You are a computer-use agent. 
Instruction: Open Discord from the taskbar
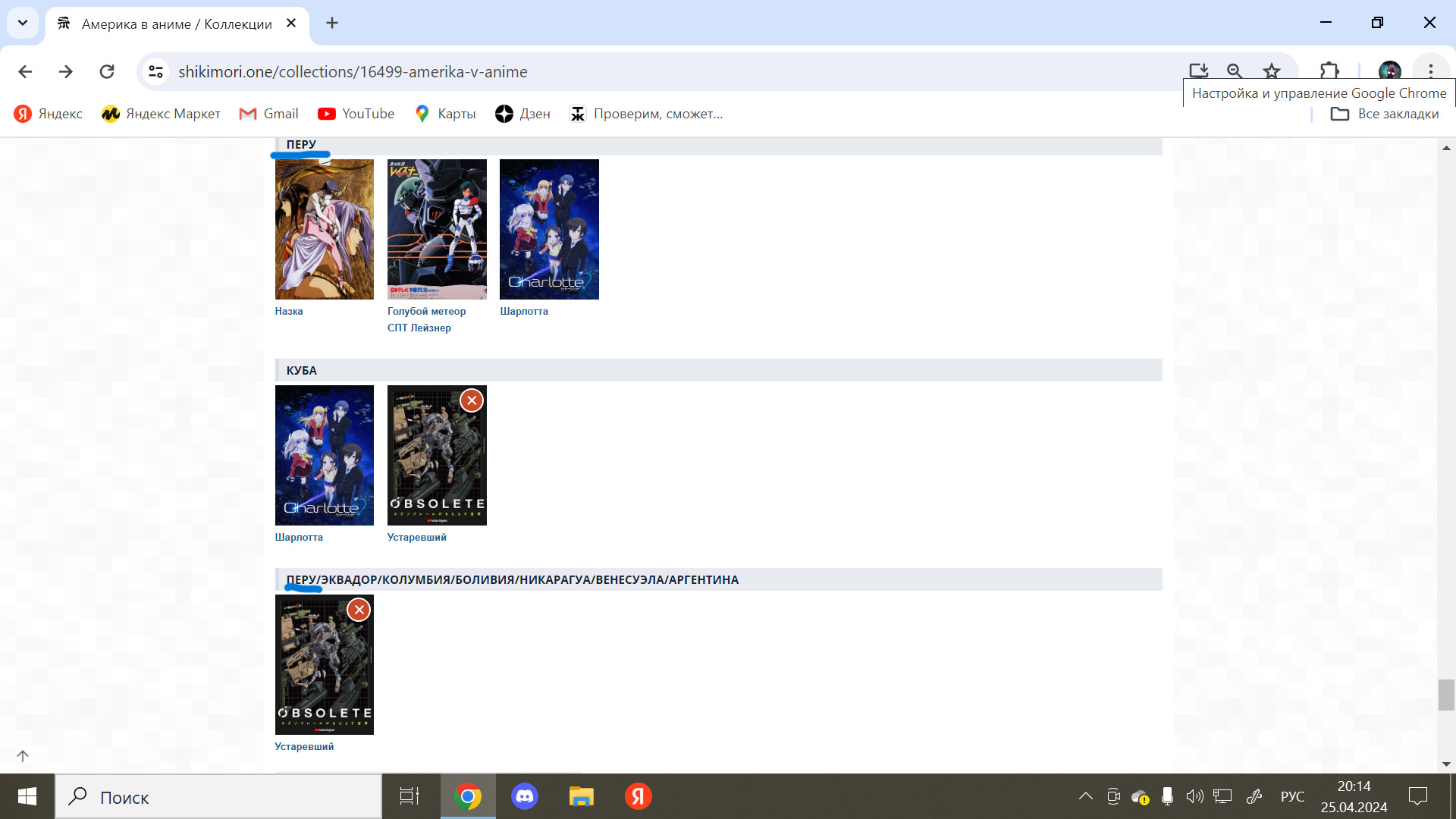click(525, 796)
